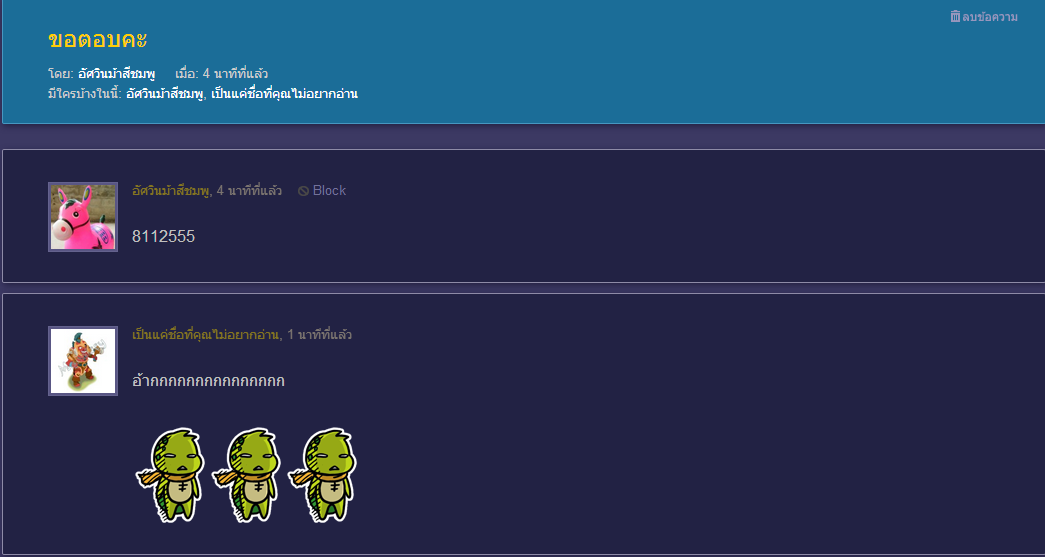
Task: Click the อ้ากกกกก message text
Action: tap(209, 380)
